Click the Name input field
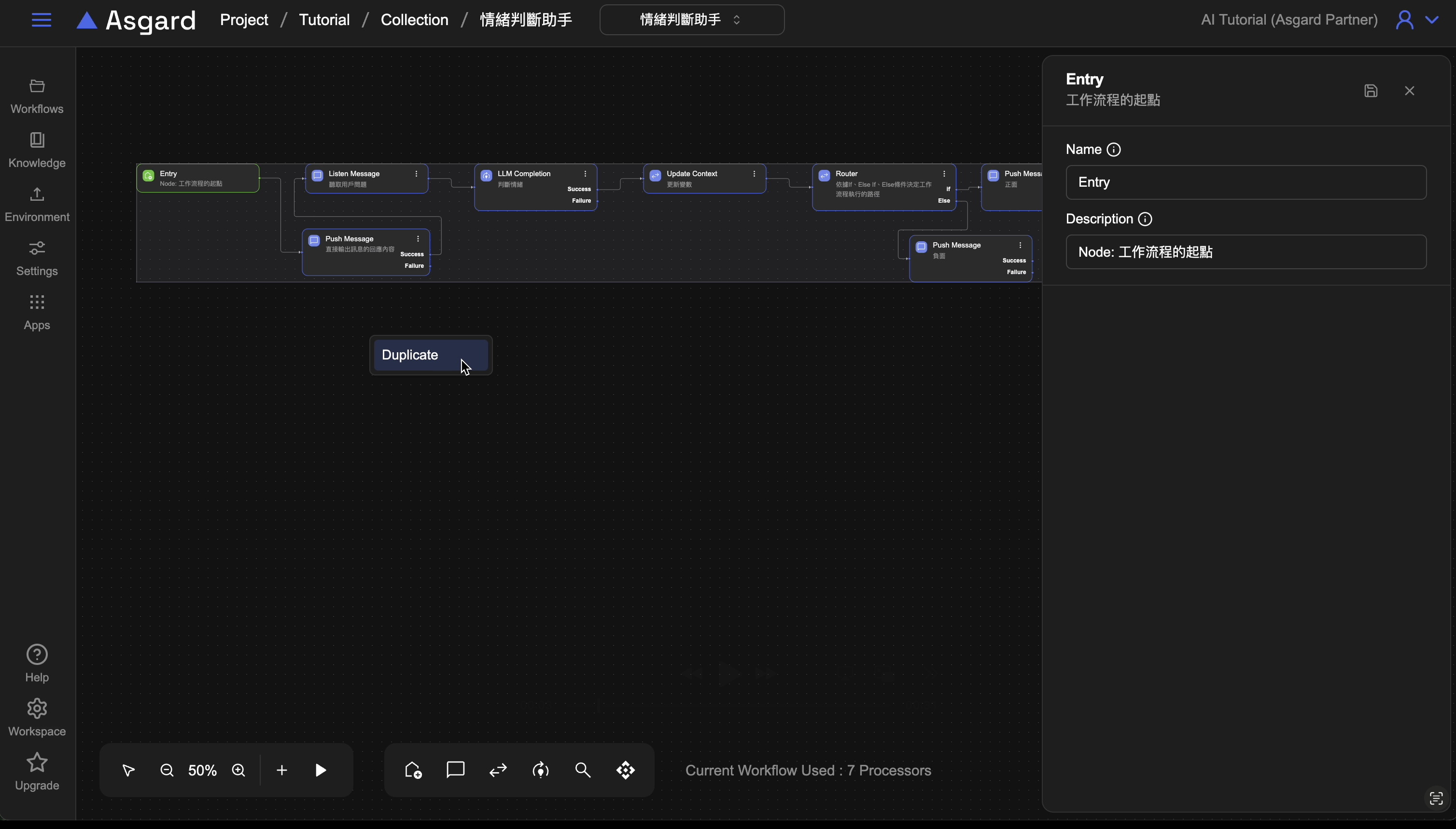This screenshot has height=829, width=1456. pyautogui.click(x=1246, y=183)
